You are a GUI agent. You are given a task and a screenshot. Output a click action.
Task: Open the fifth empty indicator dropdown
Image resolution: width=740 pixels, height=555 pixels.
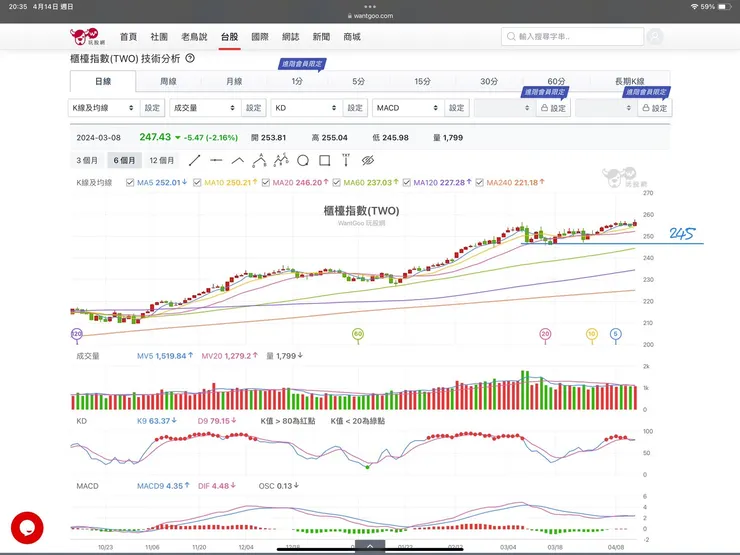(505, 108)
